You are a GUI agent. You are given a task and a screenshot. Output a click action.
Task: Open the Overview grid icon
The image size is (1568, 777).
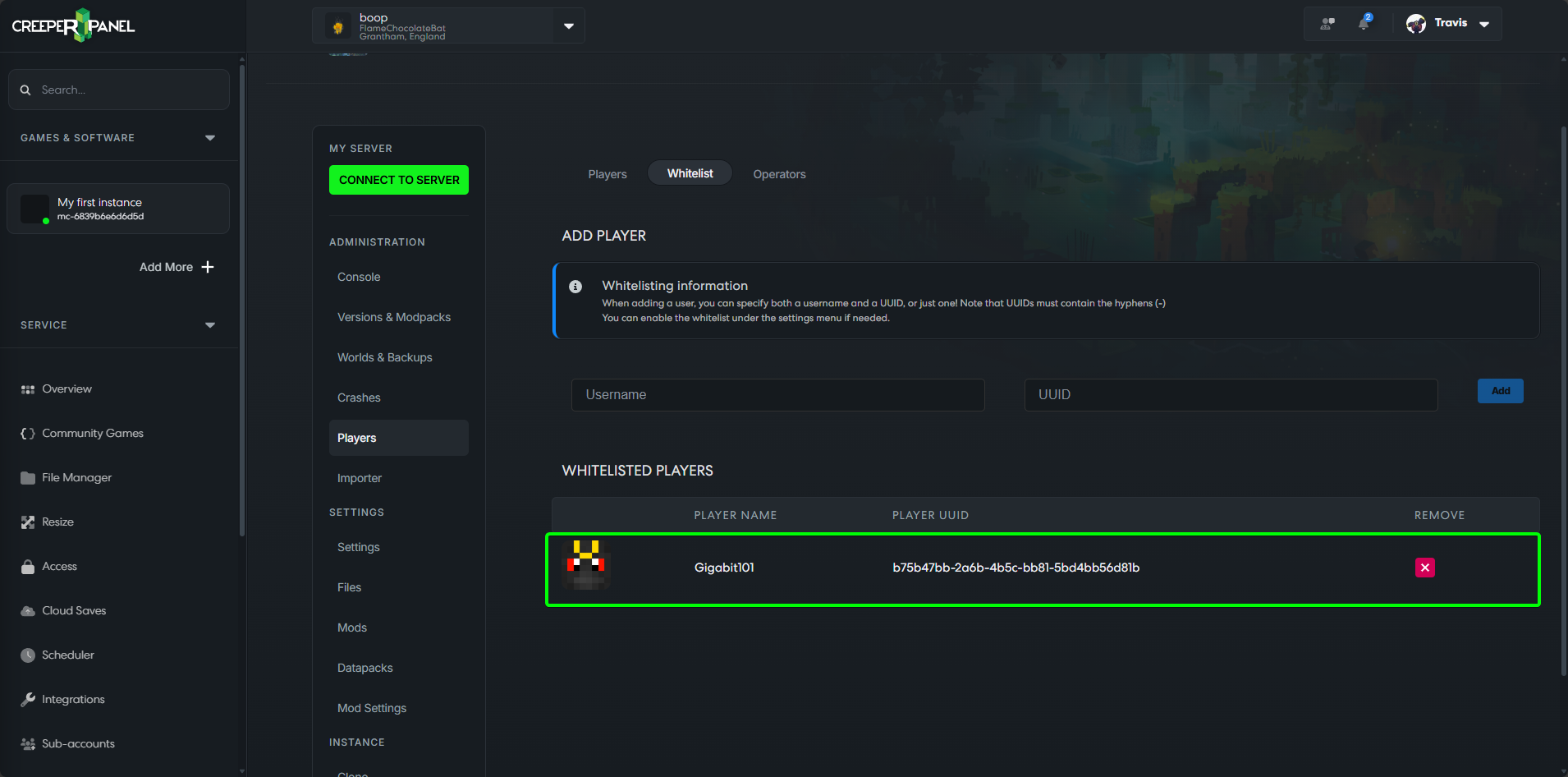click(x=27, y=388)
